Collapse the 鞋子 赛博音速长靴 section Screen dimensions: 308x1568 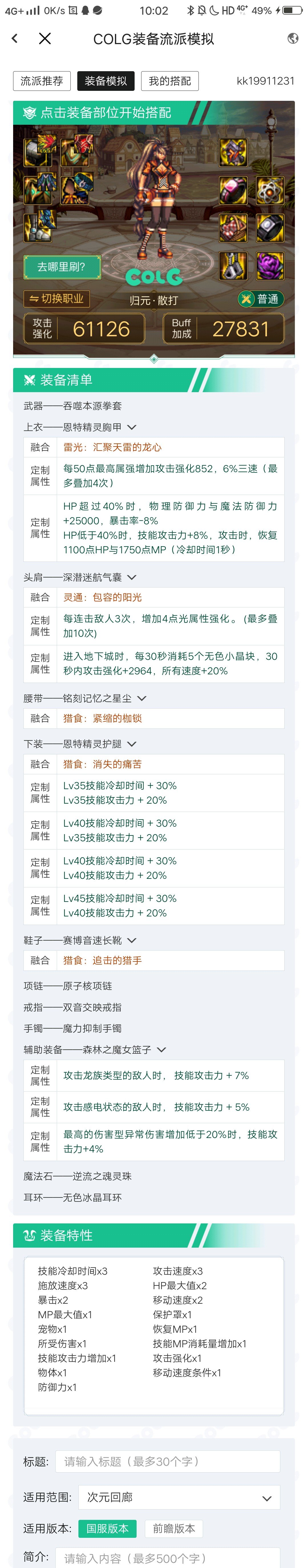132,940
